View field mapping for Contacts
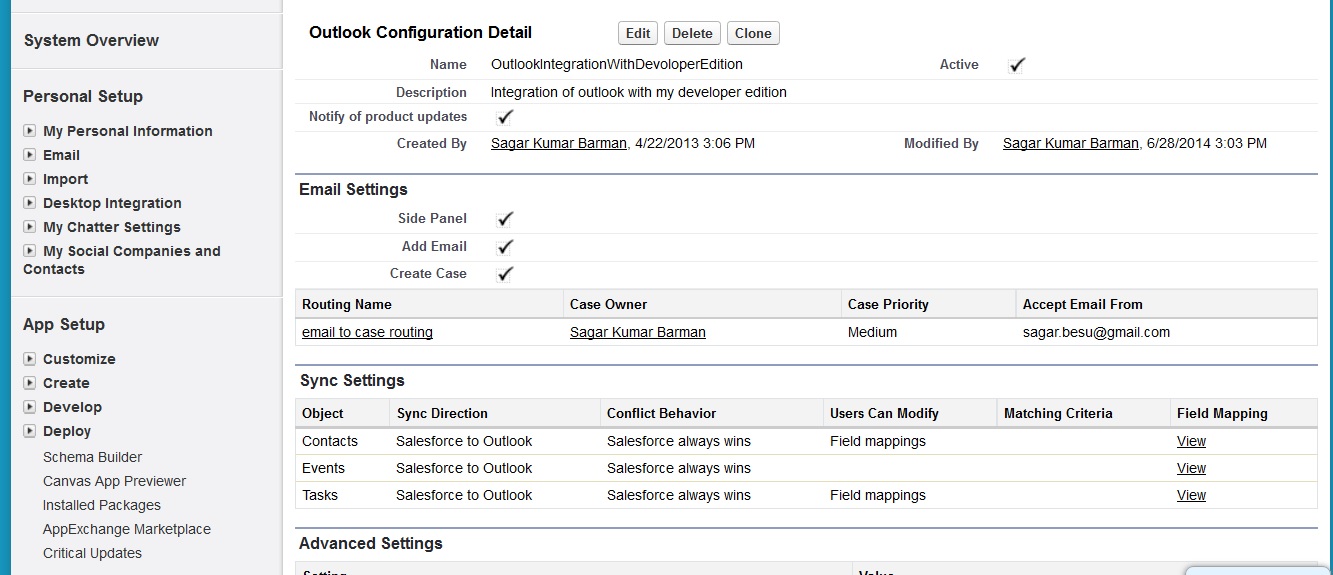The width and height of the screenshot is (1333, 575). (1191, 441)
